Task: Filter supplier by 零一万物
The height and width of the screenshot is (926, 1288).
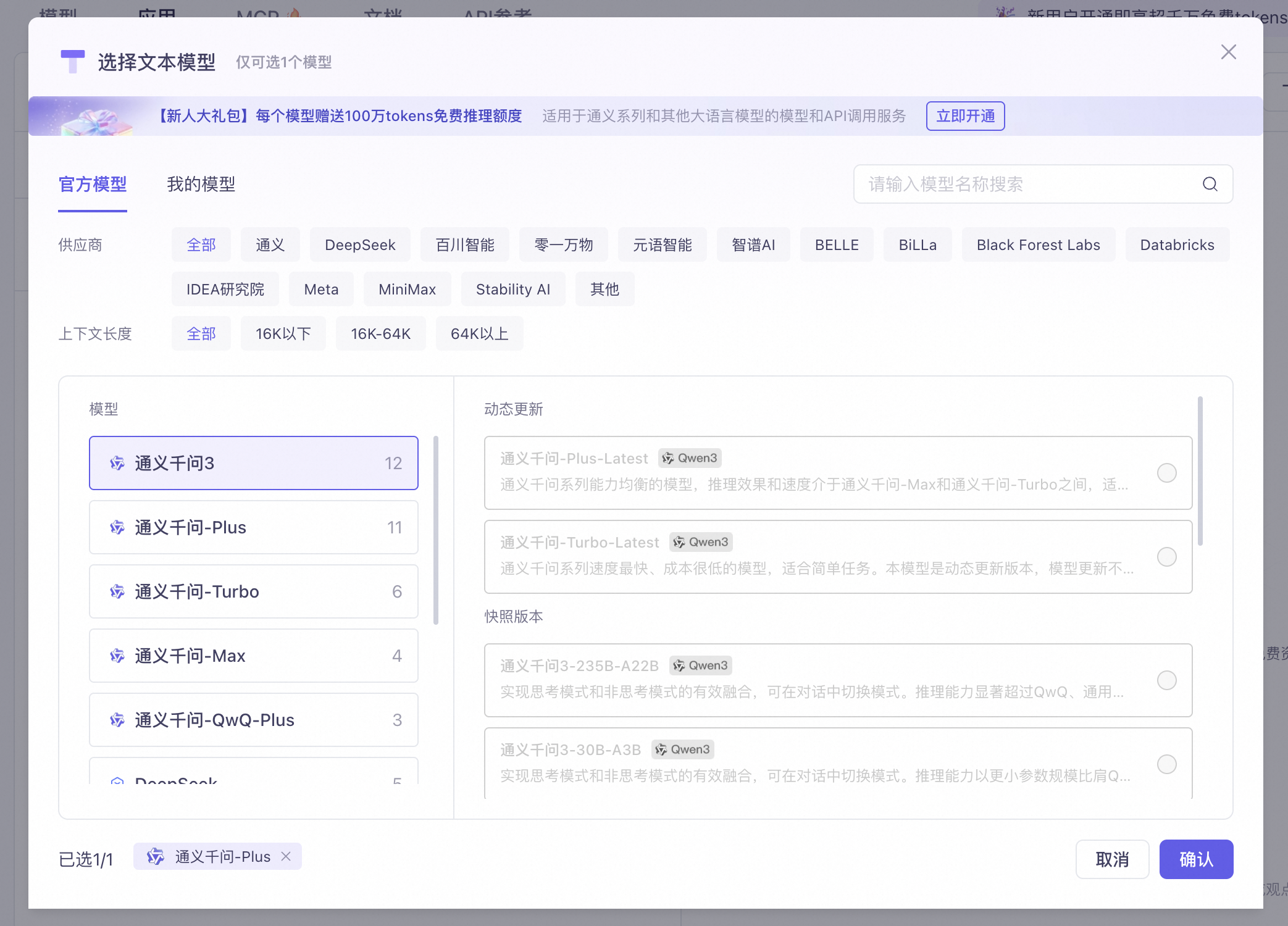Action: [x=564, y=245]
